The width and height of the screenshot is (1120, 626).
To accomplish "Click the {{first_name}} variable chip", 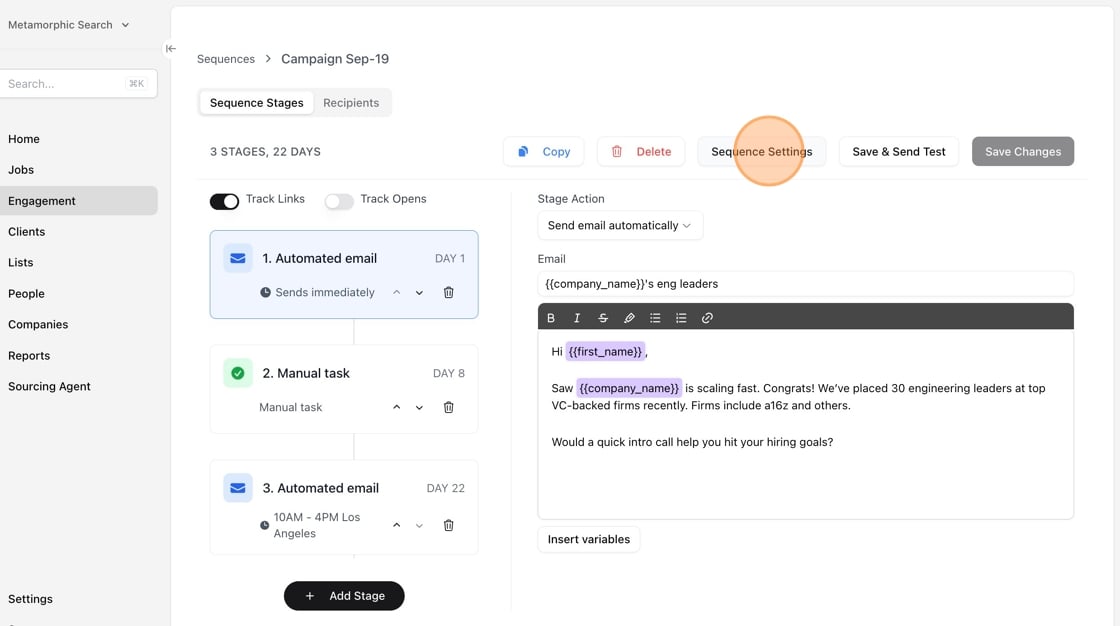I will [606, 352].
